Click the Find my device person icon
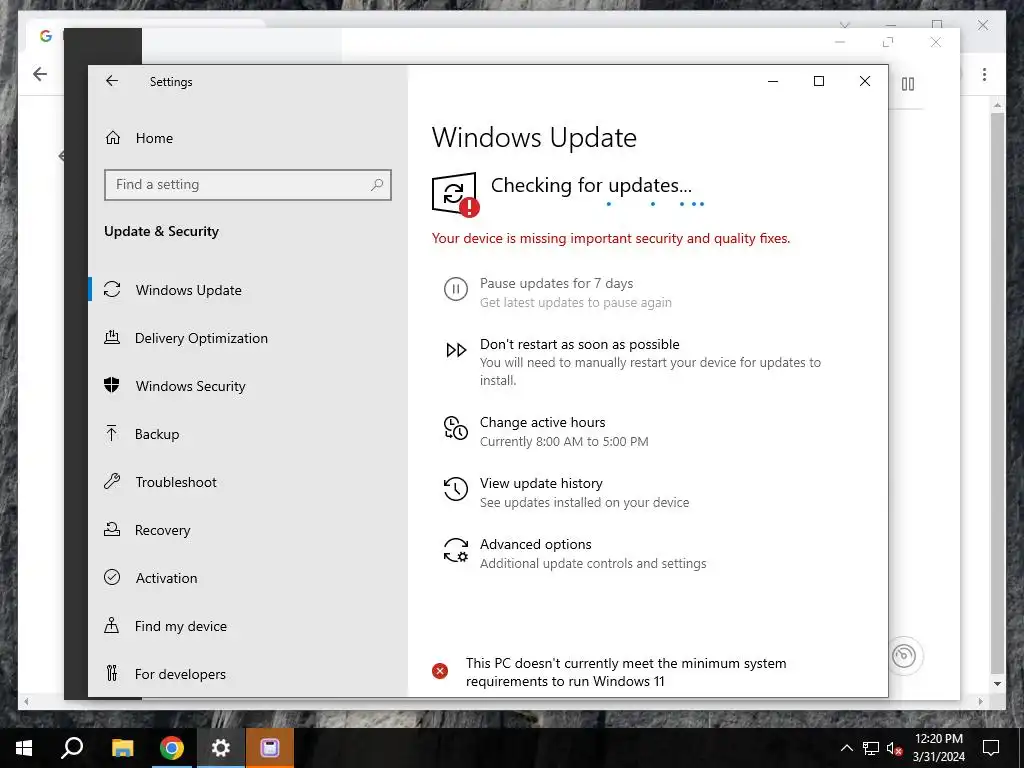1024x768 pixels. [112, 626]
